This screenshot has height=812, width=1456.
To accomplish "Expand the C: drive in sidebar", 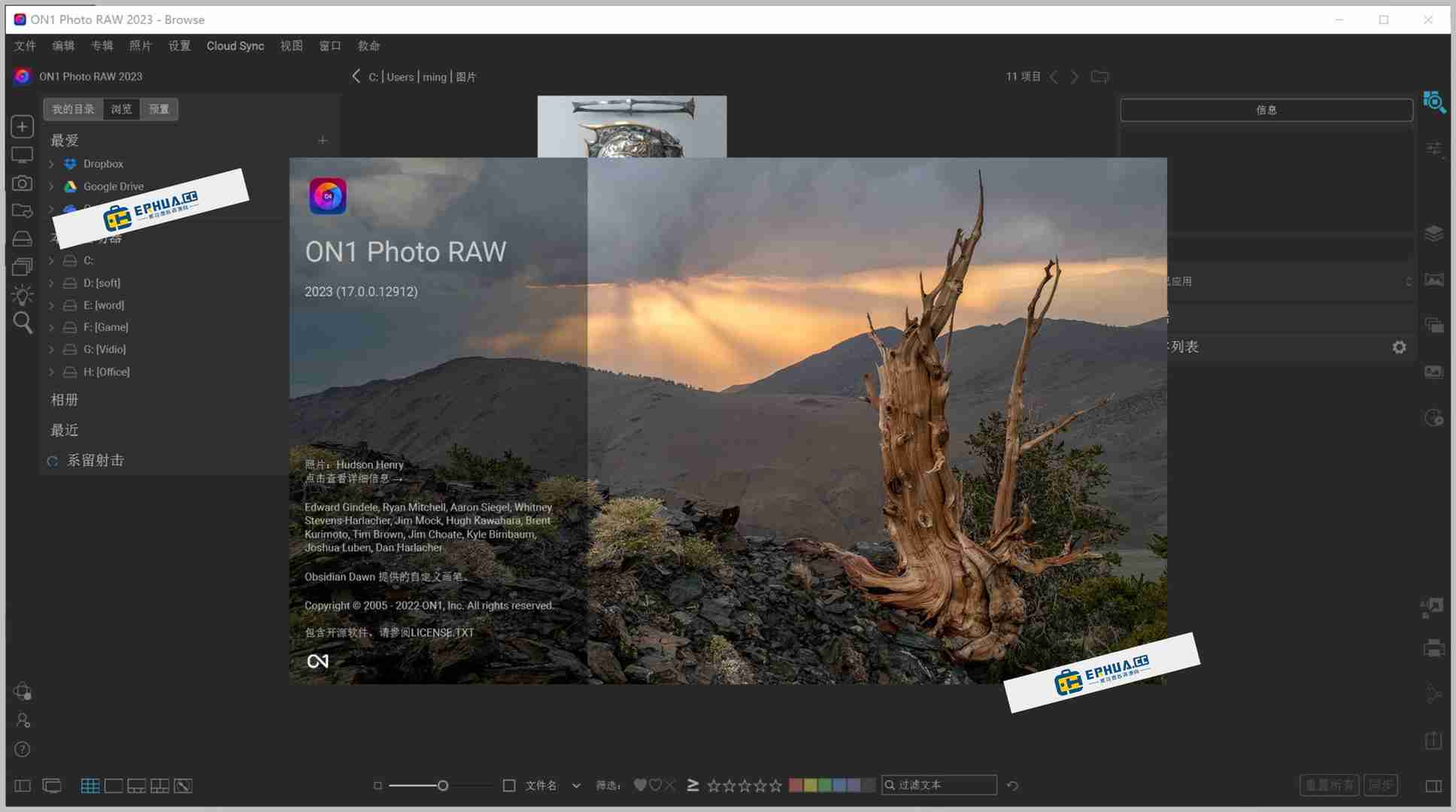I will (x=51, y=260).
